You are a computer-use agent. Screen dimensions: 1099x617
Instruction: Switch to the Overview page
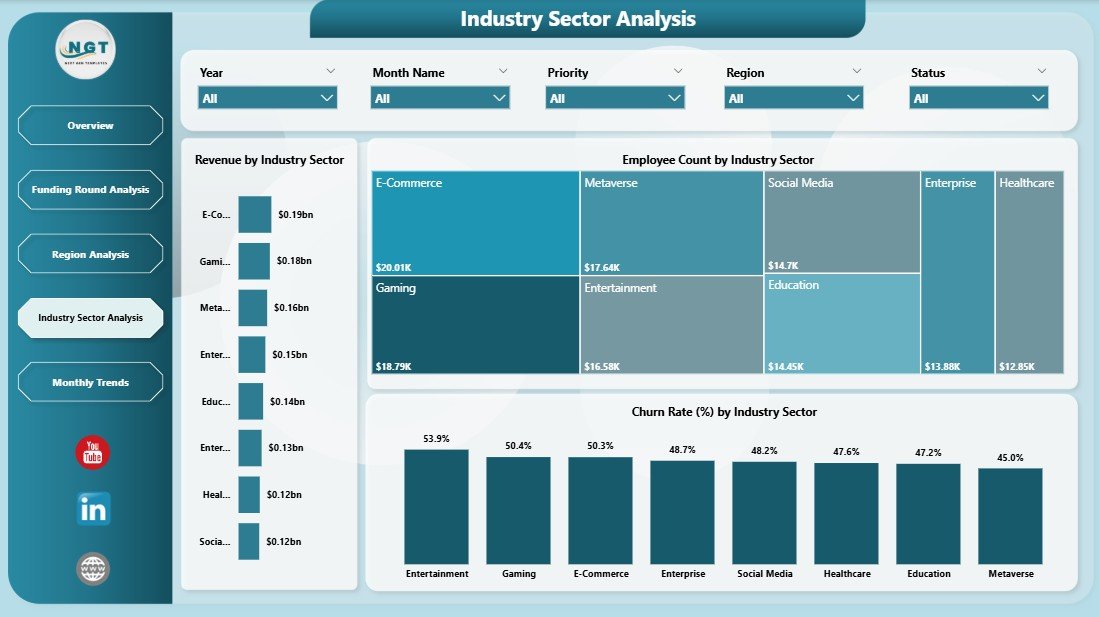coord(90,125)
